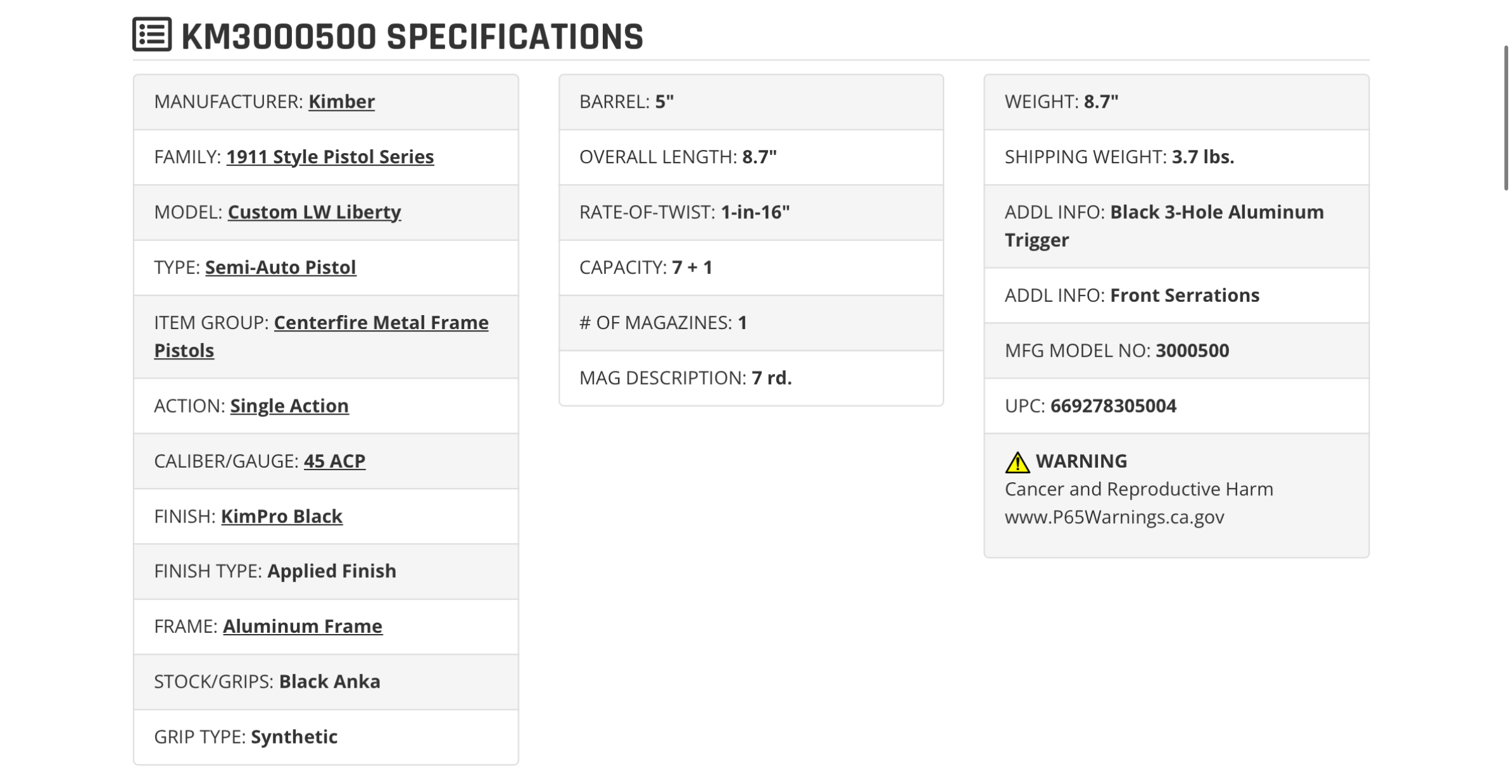Open the Kimber manufacturer link
Screen dimensions: 1512x784
pyautogui.click(x=341, y=101)
